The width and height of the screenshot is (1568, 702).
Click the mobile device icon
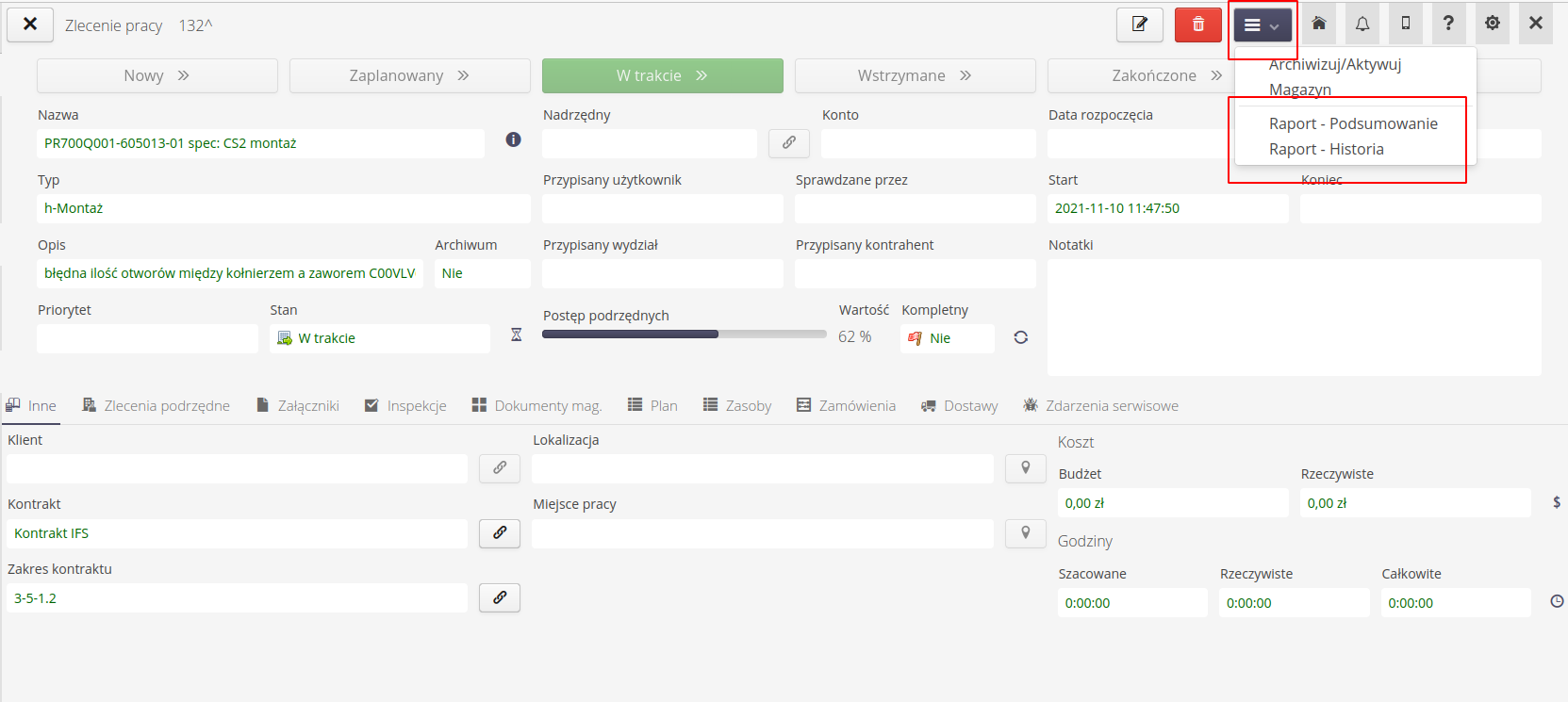[1406, 24]
